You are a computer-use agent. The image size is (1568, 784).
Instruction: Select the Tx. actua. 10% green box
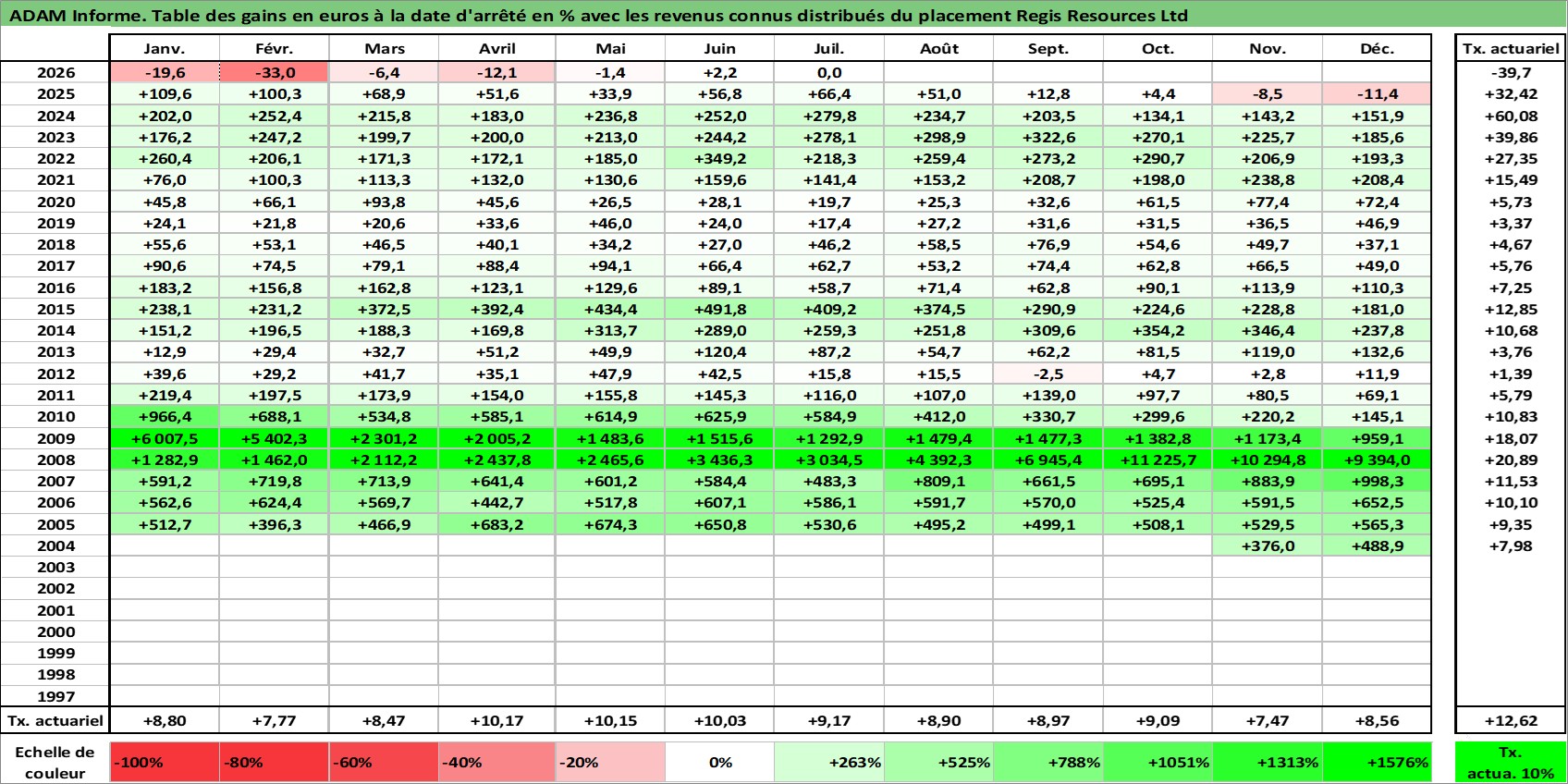(1511, 763)
